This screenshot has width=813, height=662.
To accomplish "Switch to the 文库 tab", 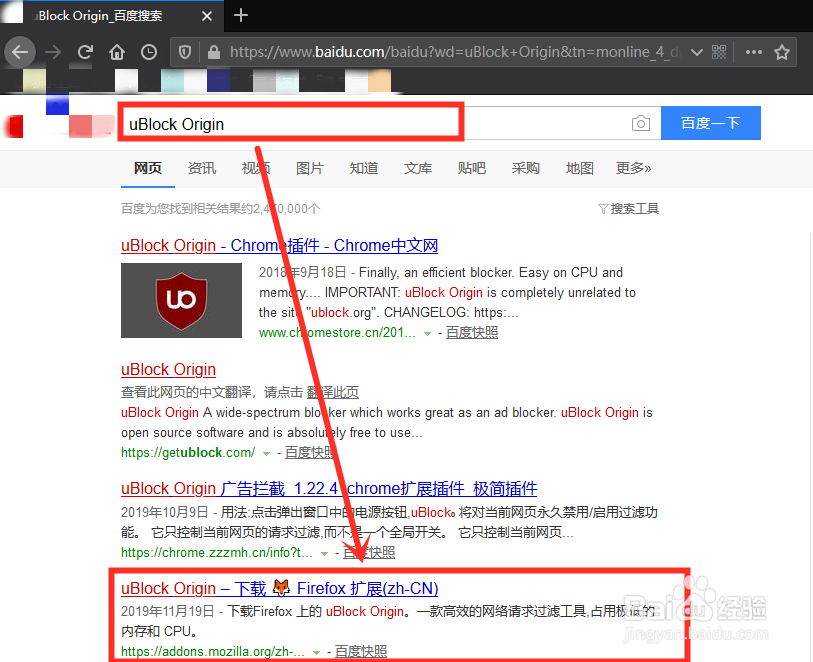I will (417, 168).
